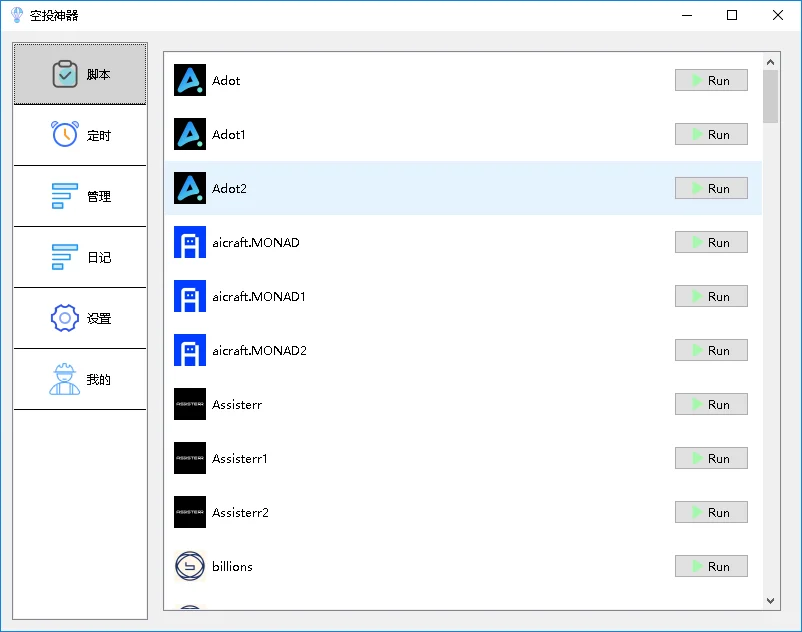Click the Adot1 script logo icon
This screenshot has height=632, width=802.
(x=190, y=134)
